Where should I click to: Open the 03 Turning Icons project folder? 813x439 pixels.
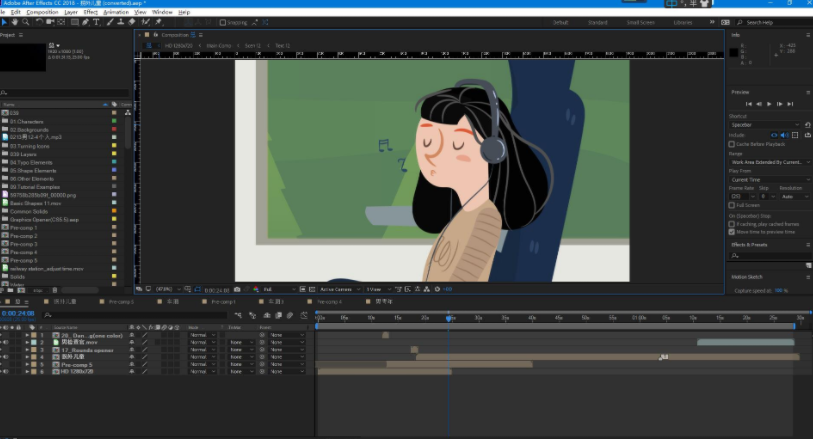tap(29, 145)
